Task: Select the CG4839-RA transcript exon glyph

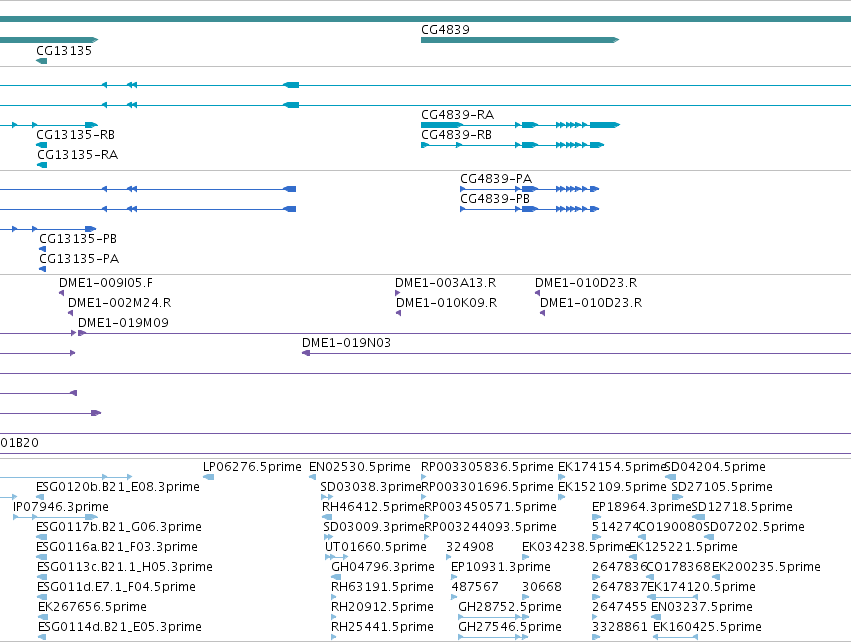Action: click(x=520, y=125)
